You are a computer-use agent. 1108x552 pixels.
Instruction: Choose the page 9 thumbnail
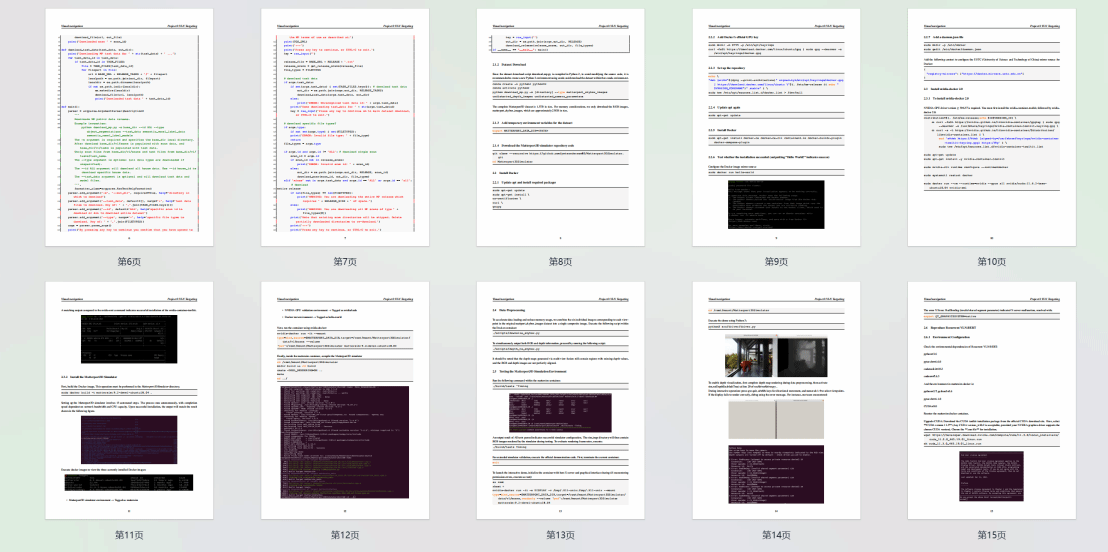coord(776,128)
